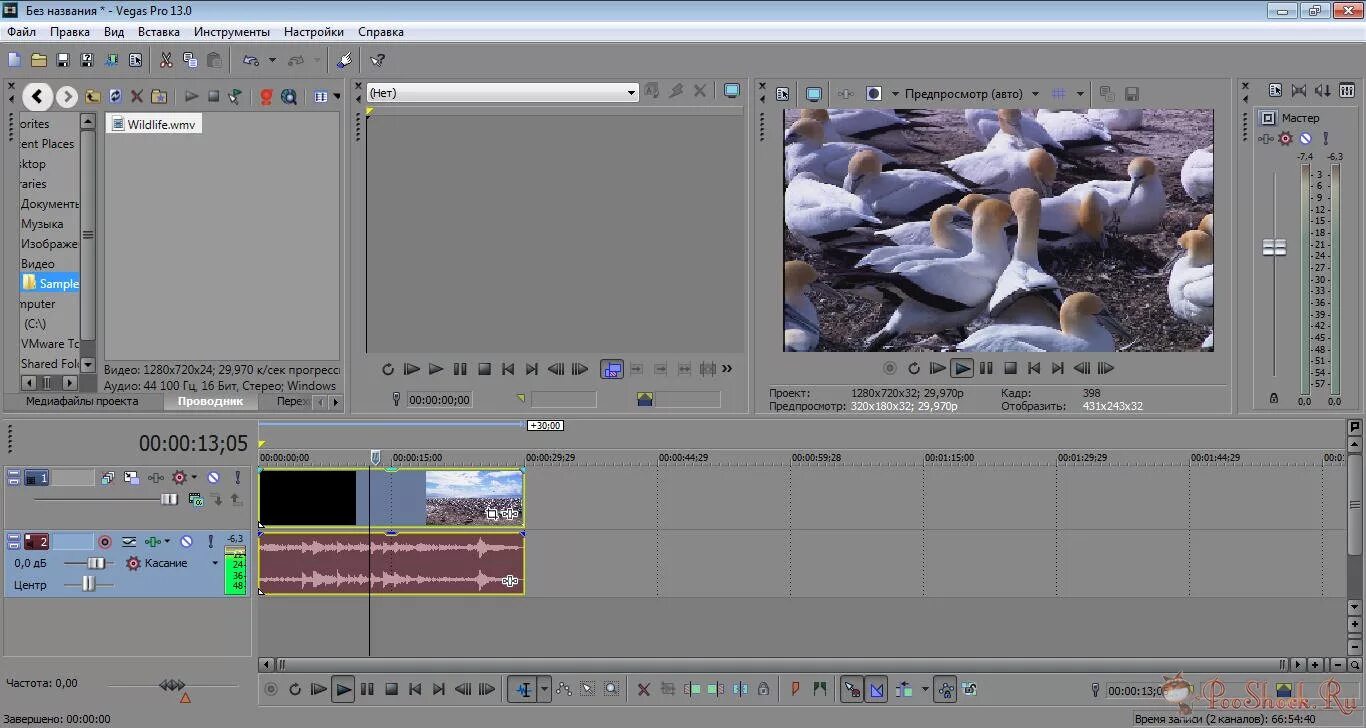
Task: Open the (Нет) plugin dropdown in the trimmer
Action: [631, 92]
